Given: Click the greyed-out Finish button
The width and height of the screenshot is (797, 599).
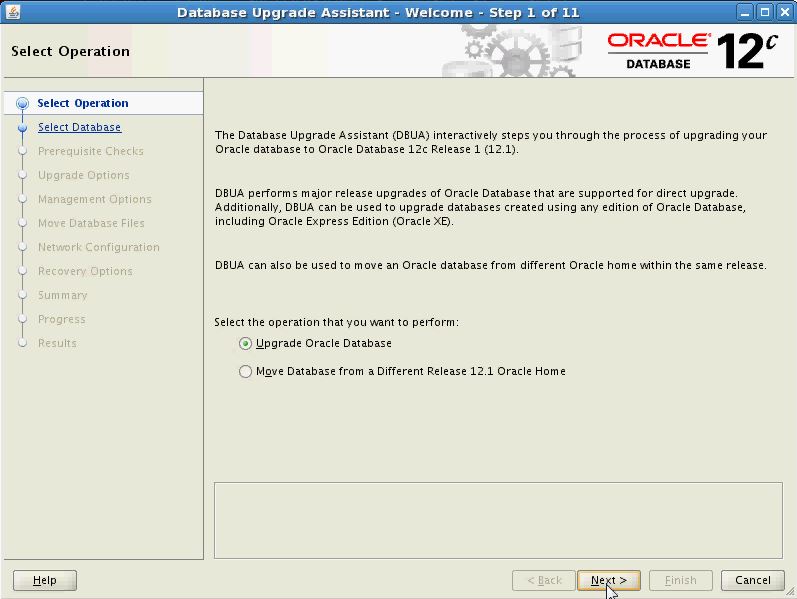Looking at the screenshot, I should (x=681, y=580).
